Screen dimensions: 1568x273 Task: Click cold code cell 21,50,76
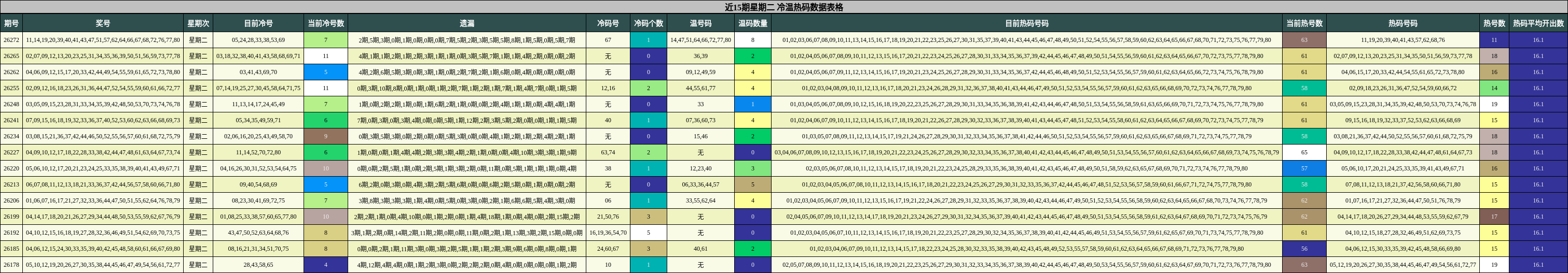[608, 217]
